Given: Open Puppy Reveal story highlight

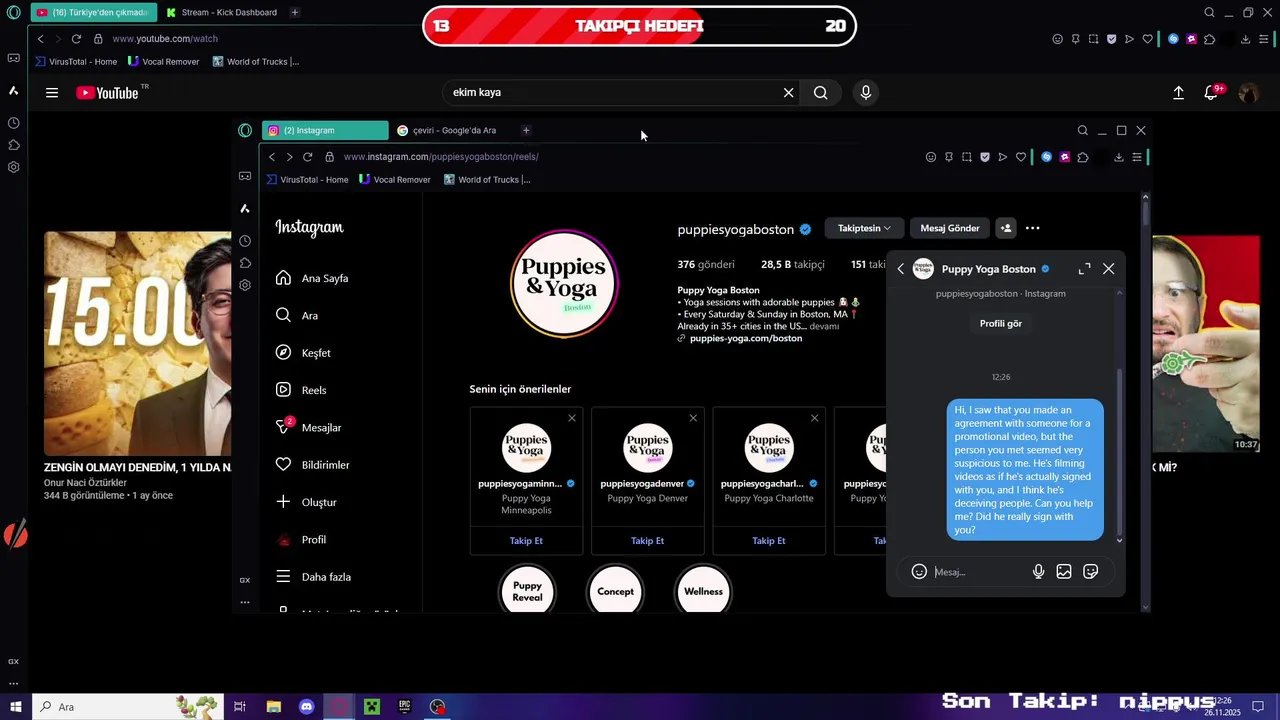Looking at the screenshot, I should pyautogui.click(x=527, y=590).
